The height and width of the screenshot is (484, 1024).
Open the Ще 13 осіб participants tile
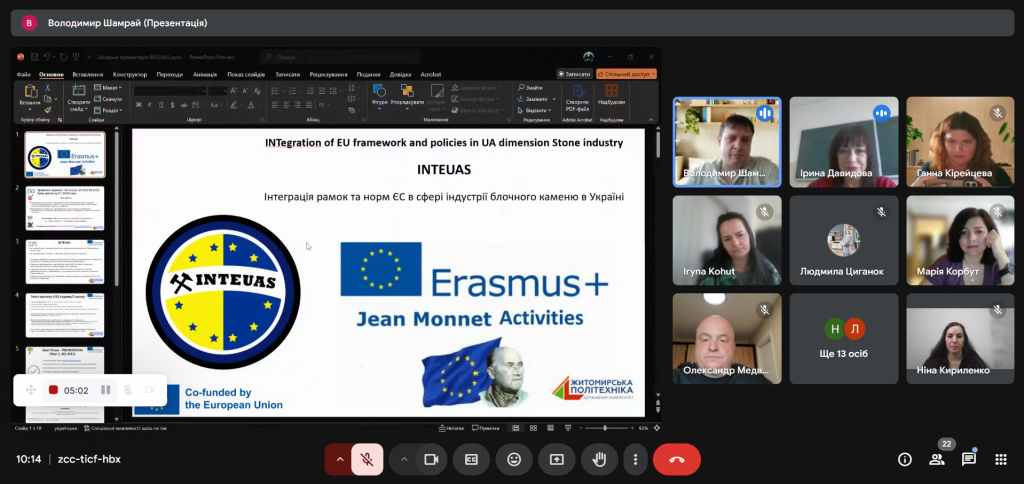844,338
